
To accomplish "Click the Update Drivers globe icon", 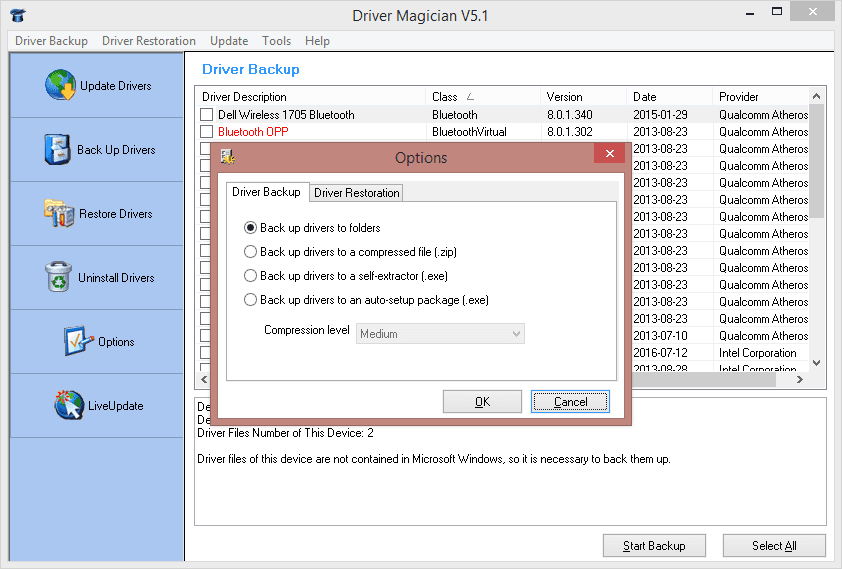I will 60,86.
